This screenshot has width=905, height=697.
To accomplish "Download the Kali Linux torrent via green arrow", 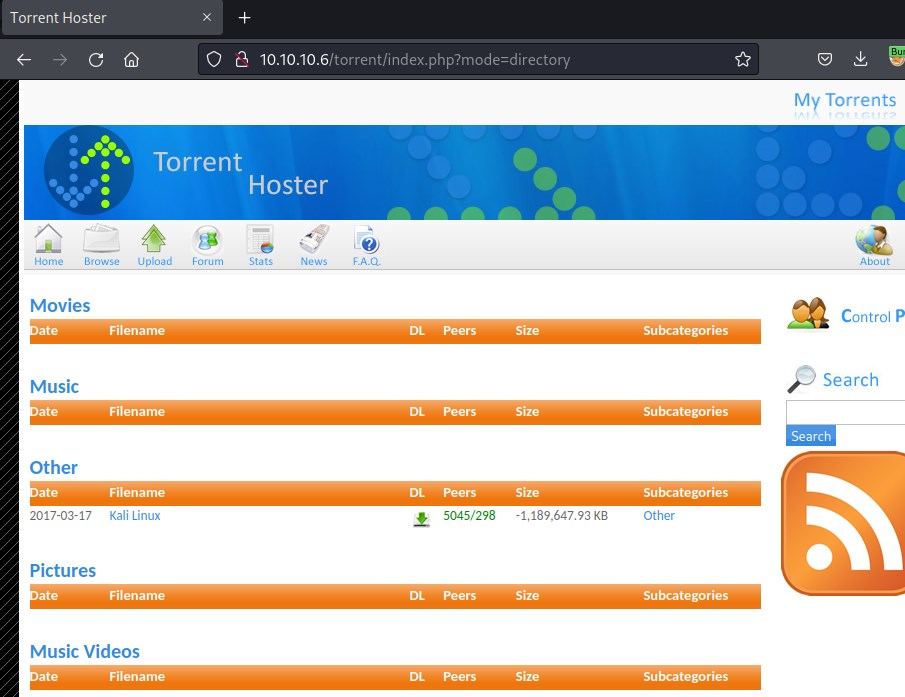I will (421, 518).
